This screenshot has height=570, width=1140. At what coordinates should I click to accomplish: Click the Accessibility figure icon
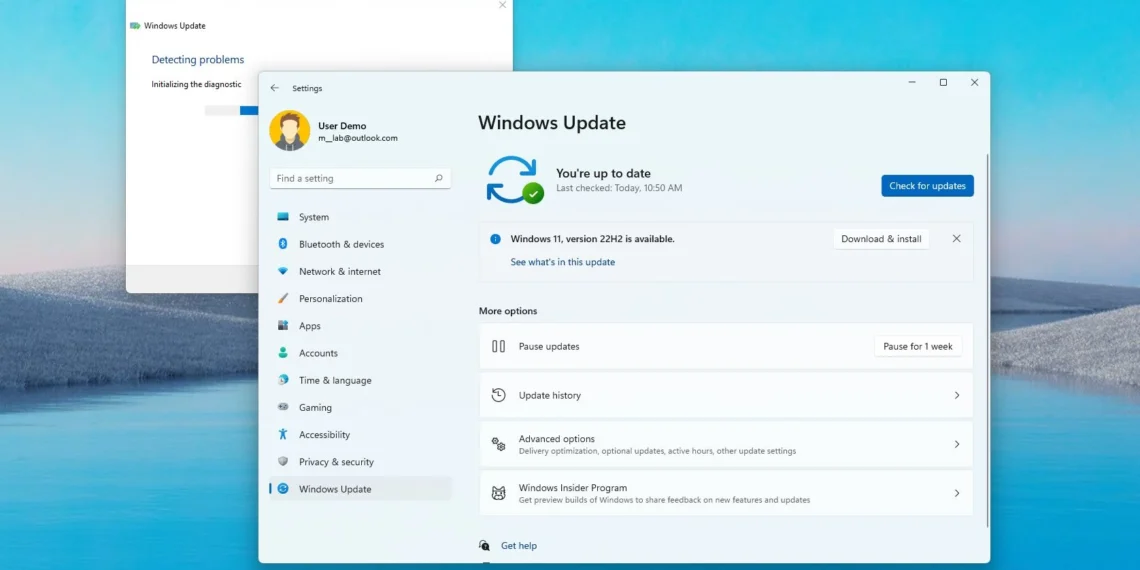pos(283,434)
